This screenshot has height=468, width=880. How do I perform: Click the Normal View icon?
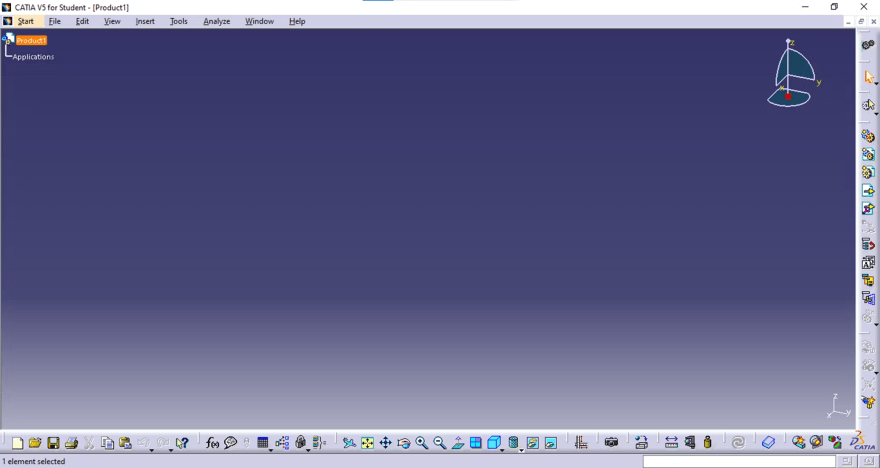point(458,443)
